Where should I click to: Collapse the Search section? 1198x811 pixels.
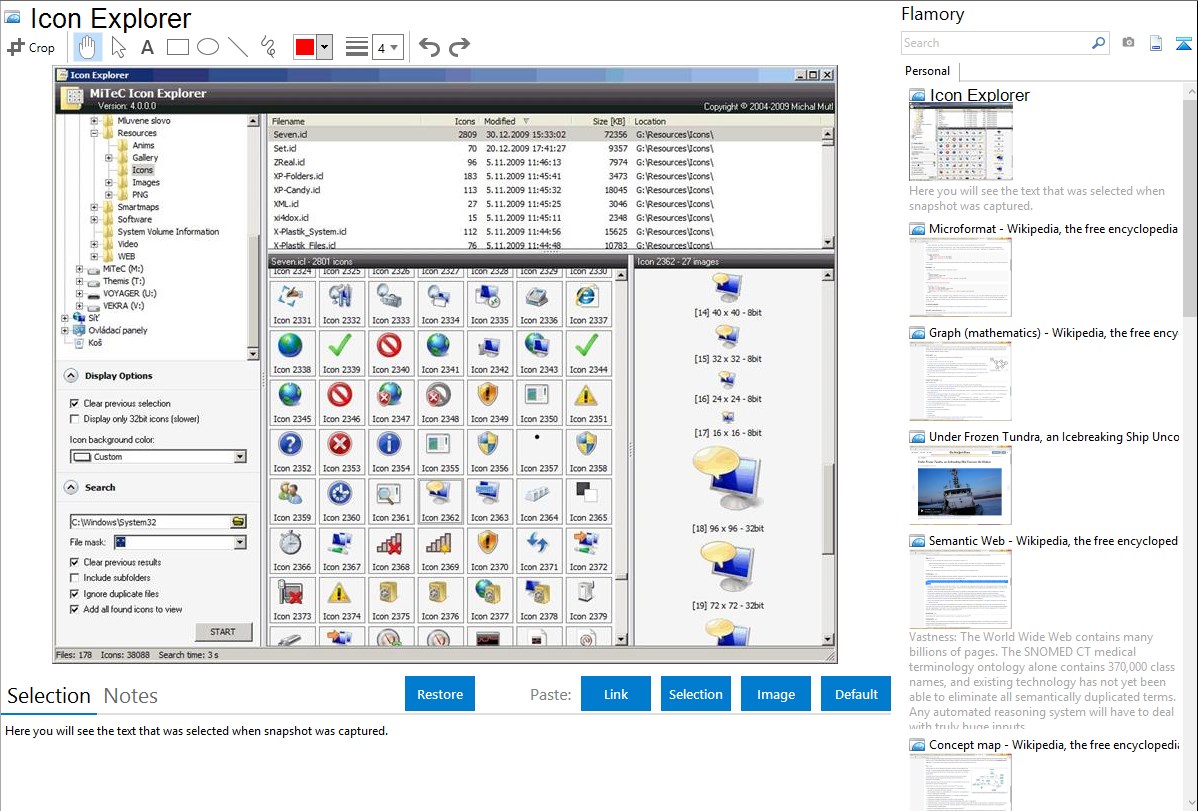(71, 488)
